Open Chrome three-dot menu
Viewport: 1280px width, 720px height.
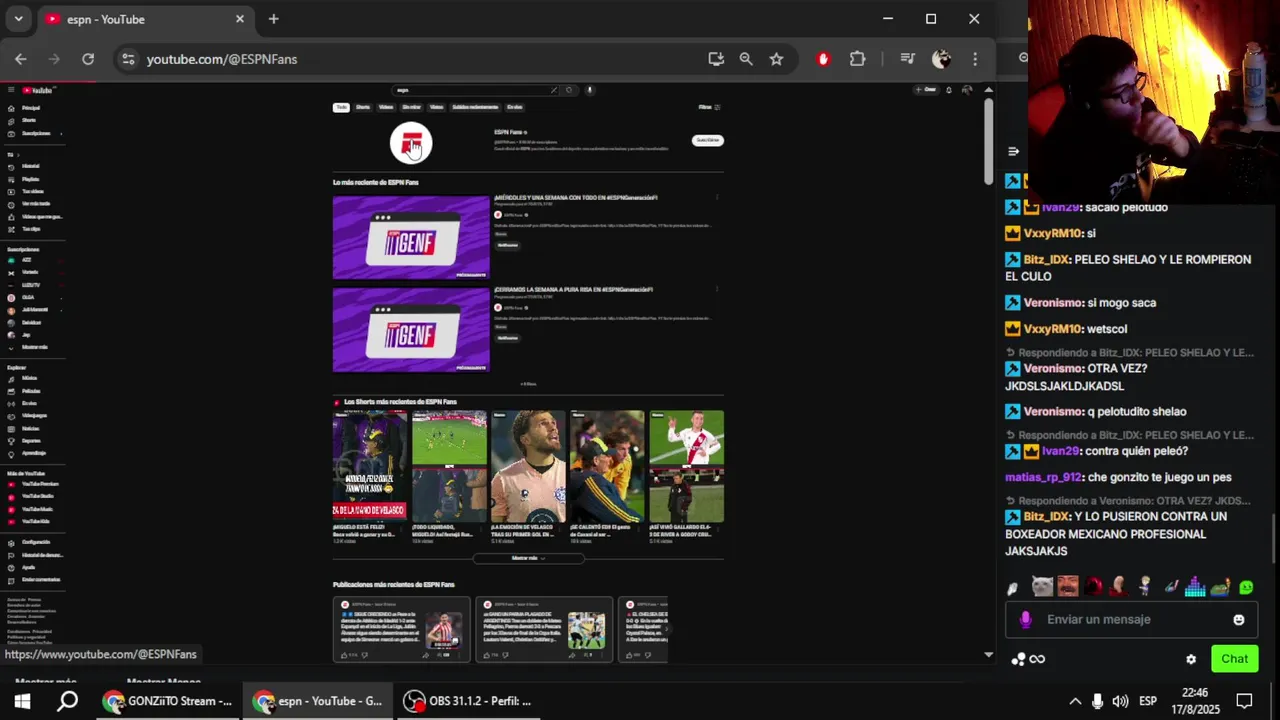click(975, 59)
